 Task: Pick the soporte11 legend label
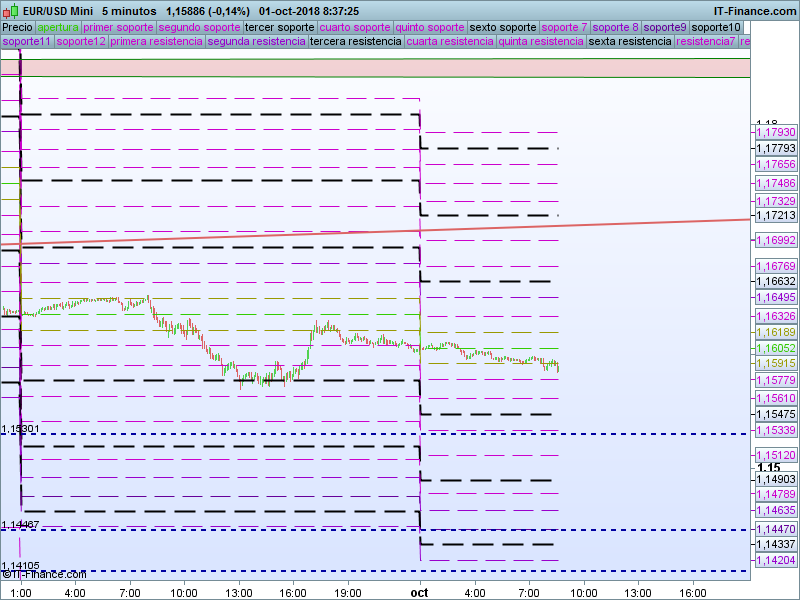27,42
